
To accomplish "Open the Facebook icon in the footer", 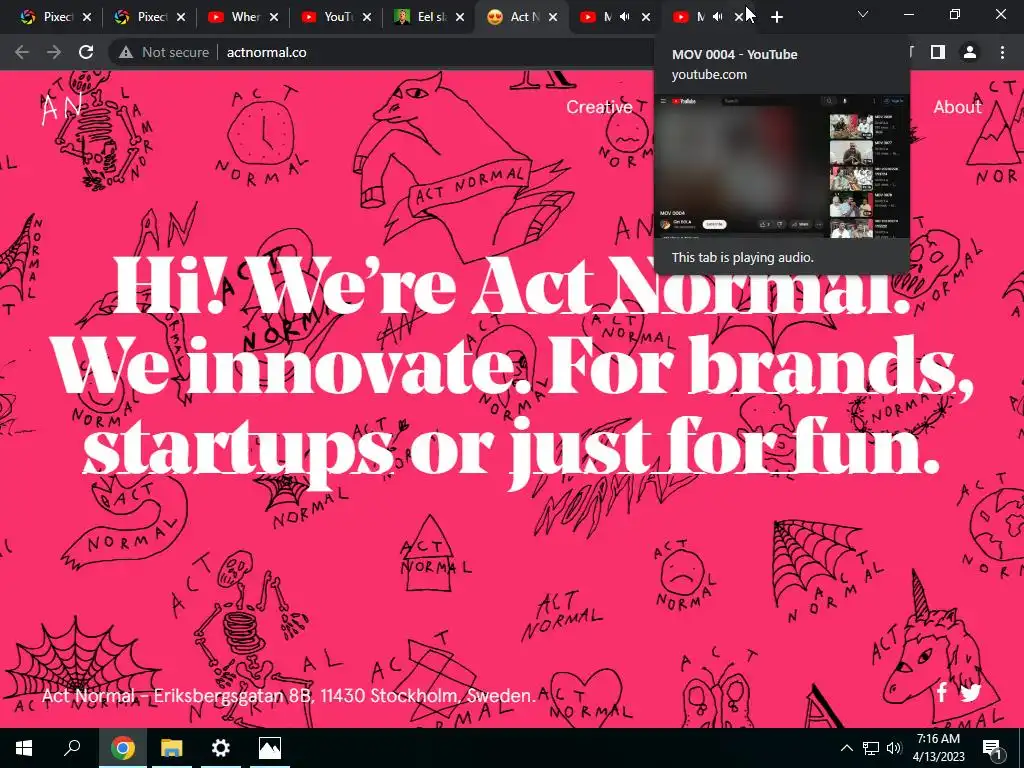I will (x=942, y=692).
